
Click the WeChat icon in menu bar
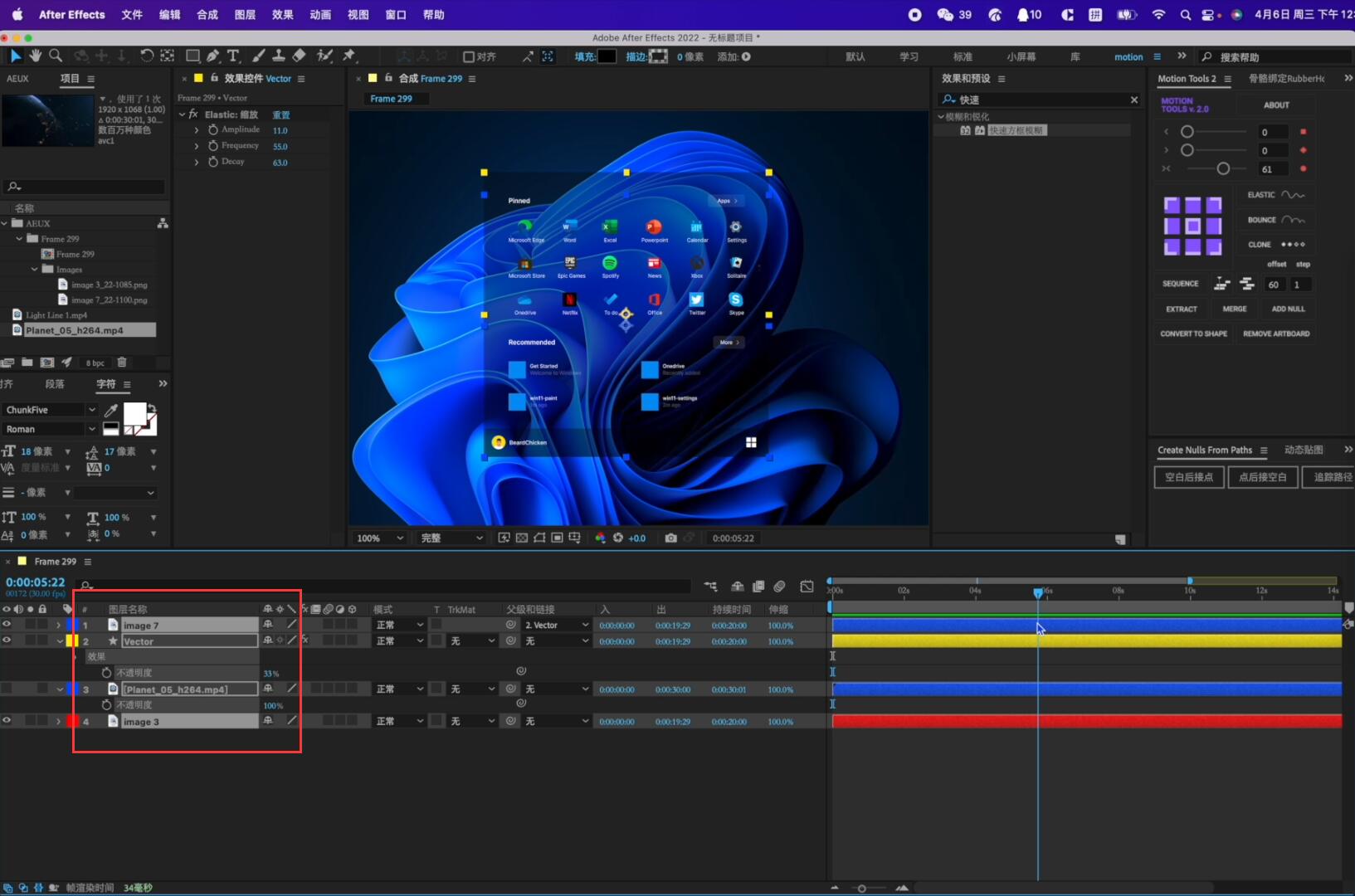[945, 14]
